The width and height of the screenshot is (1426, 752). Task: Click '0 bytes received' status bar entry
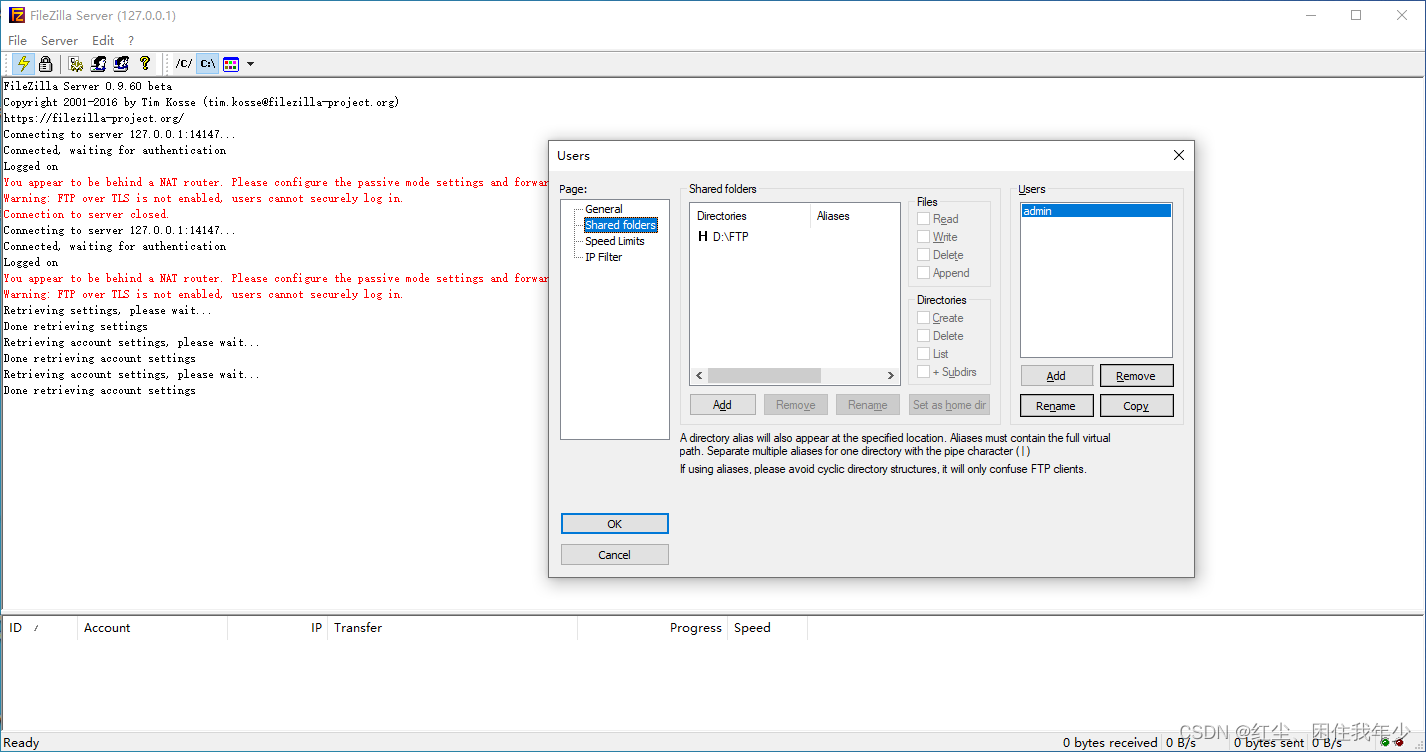click(x=1110, y=743)
